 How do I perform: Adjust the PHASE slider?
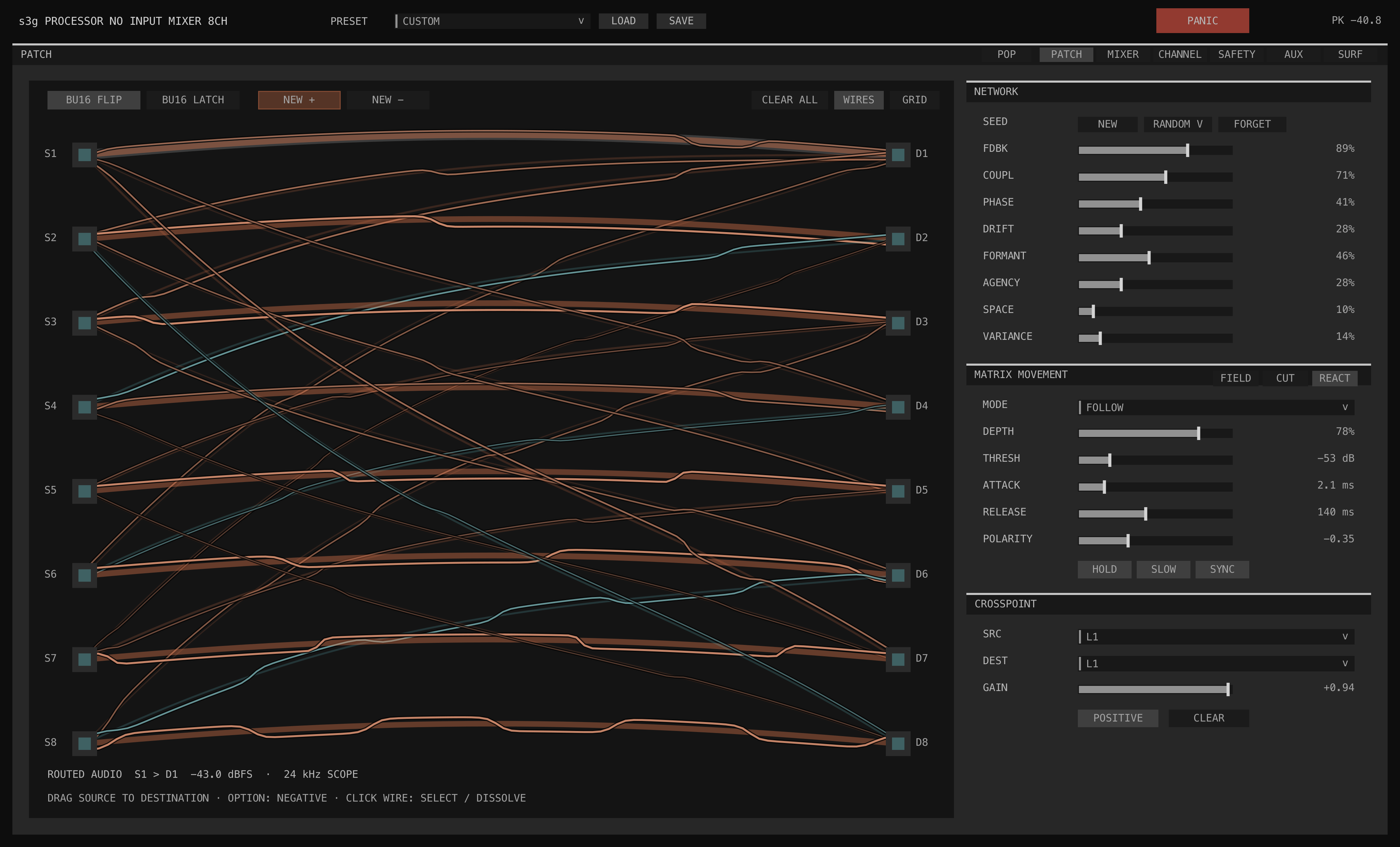click(1156, 203)
